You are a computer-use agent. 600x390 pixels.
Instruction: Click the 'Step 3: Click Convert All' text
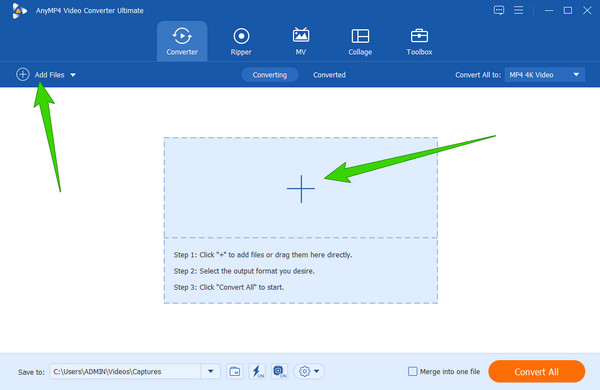pos(229,287)
